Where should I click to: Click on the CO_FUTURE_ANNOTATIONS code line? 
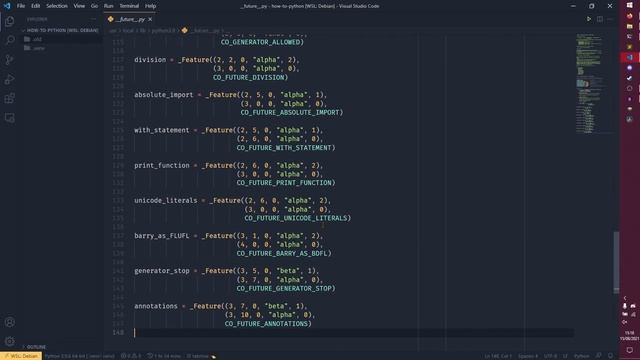coord(268,324)
